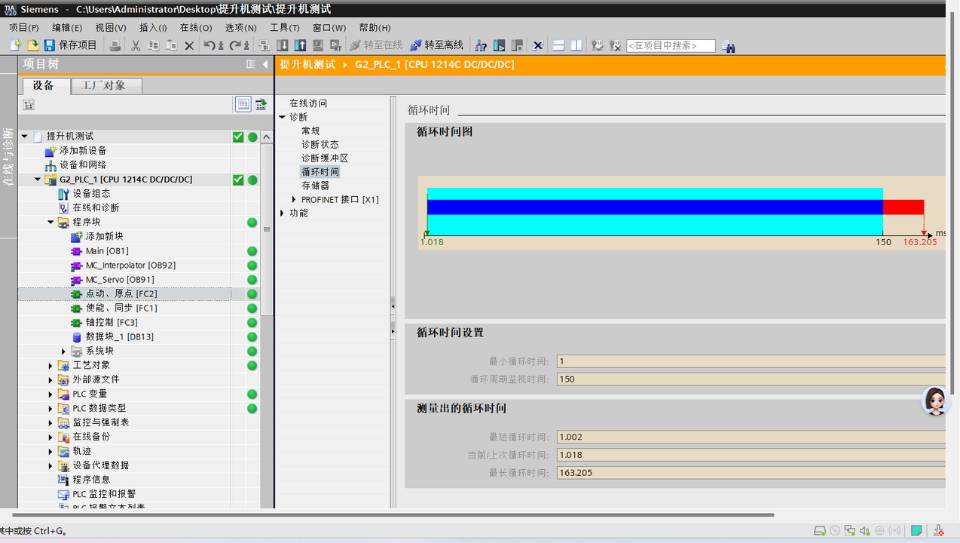Image resolution: width=960 pixels, height=543 pixels.
Task: Click the Upload from device icon
Action: point(300,45)
